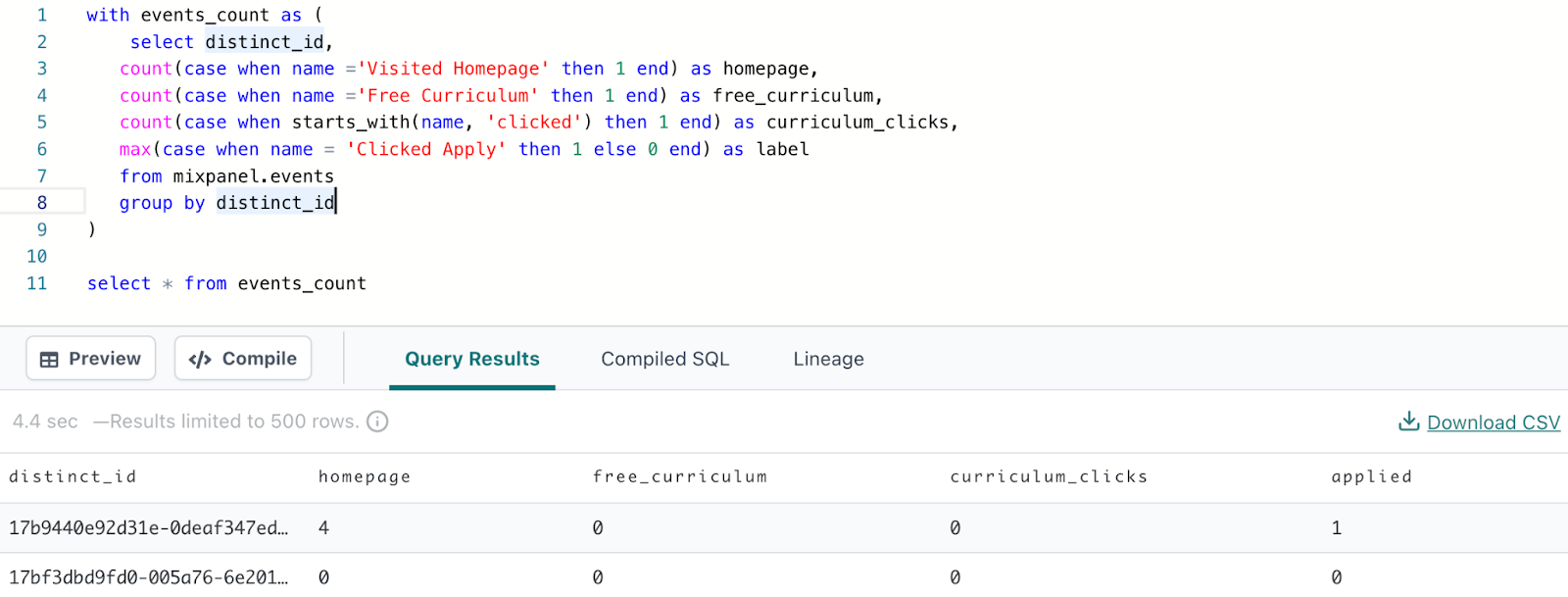Select the homepage column header
The width and height of the screenshot is (1568, 597).
(365, 476)
